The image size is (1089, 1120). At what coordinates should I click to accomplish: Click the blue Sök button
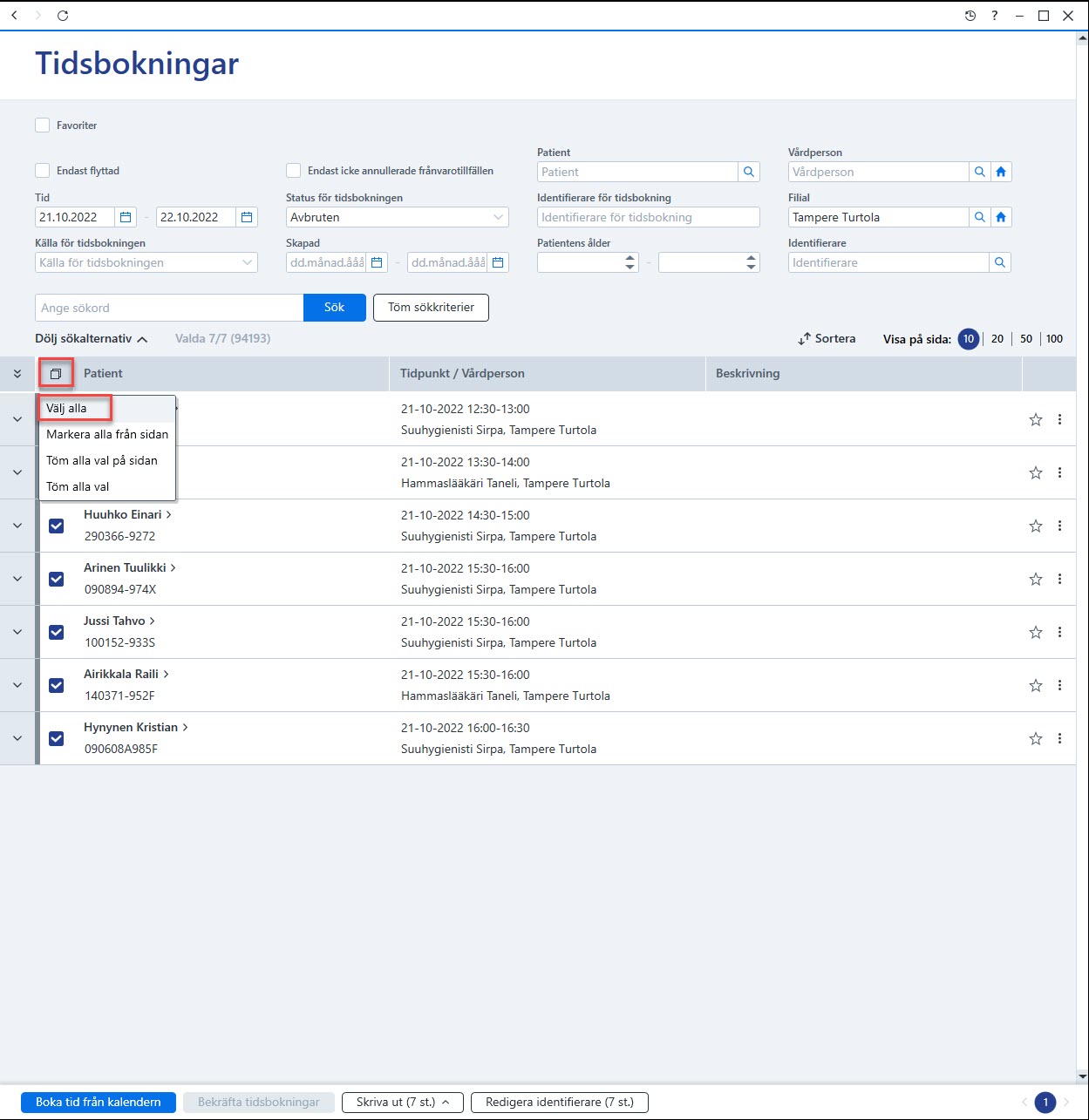point(335,308)
